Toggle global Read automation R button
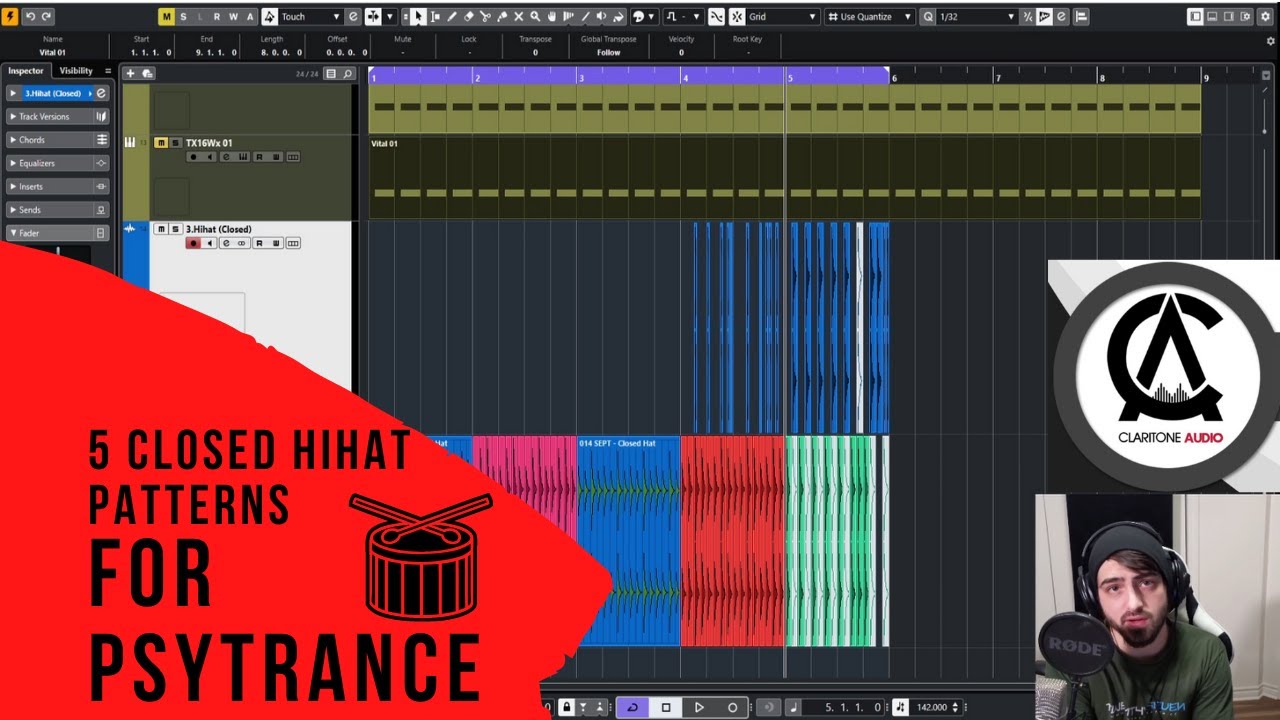Viewport: 1280px width, 720px height. (216, 17)
